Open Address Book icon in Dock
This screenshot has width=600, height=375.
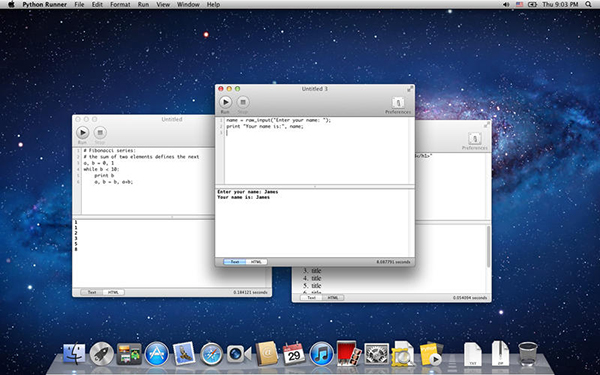[x=266, y=353]
